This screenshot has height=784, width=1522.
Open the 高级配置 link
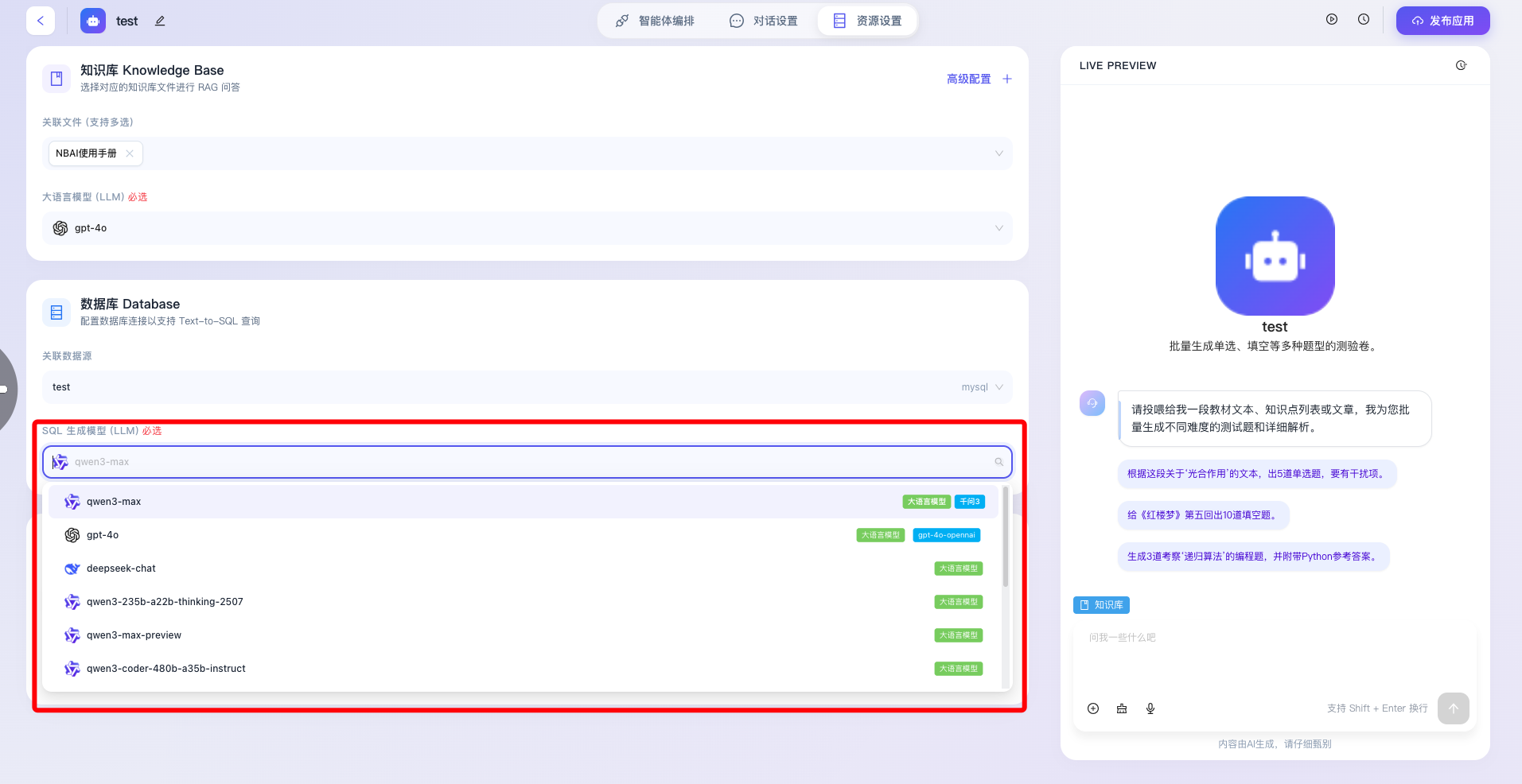pos(968,79)
